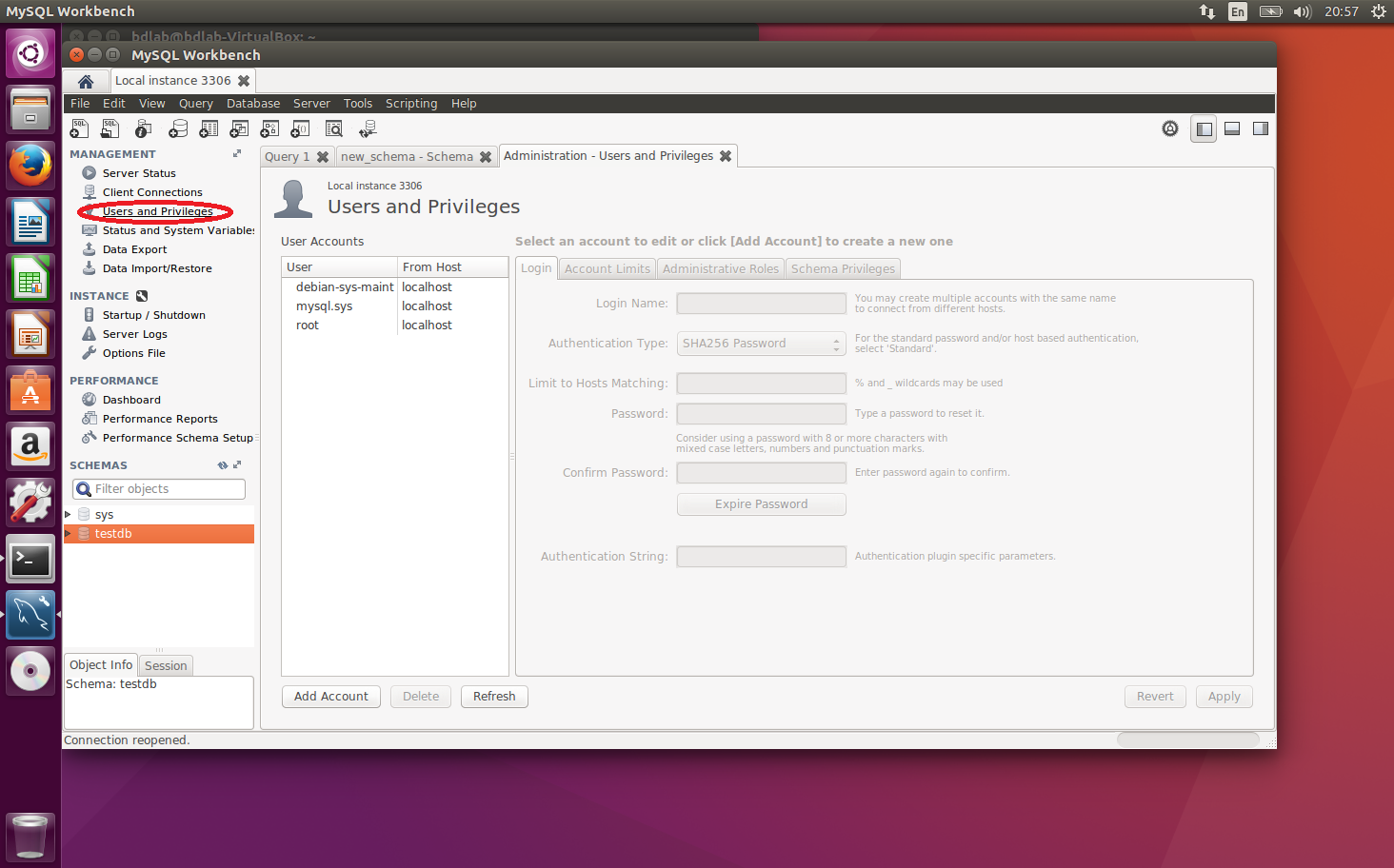Create new stored procedure toolbar icon
Screen dimensions: 1394x868
[x=269, y=128]
